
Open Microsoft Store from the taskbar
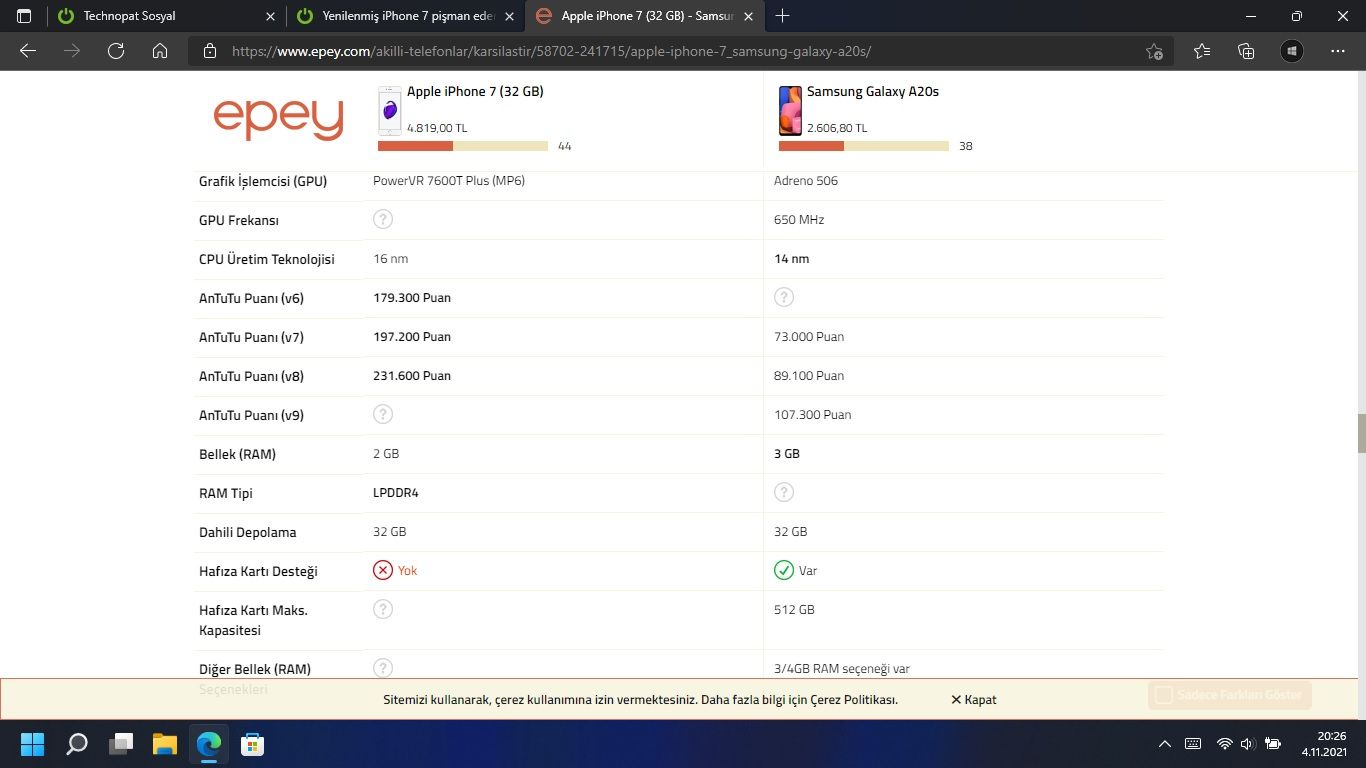[252, 744]
